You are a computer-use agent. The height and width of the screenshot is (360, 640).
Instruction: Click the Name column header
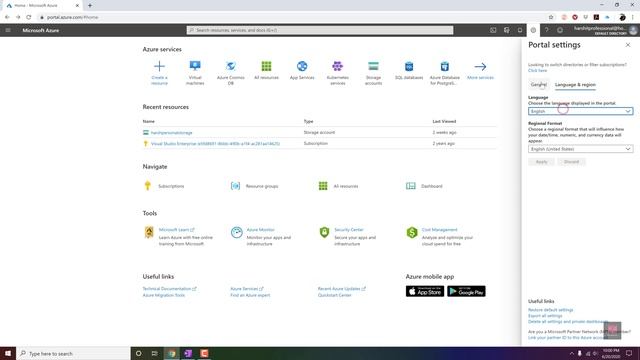click(149, 121)
